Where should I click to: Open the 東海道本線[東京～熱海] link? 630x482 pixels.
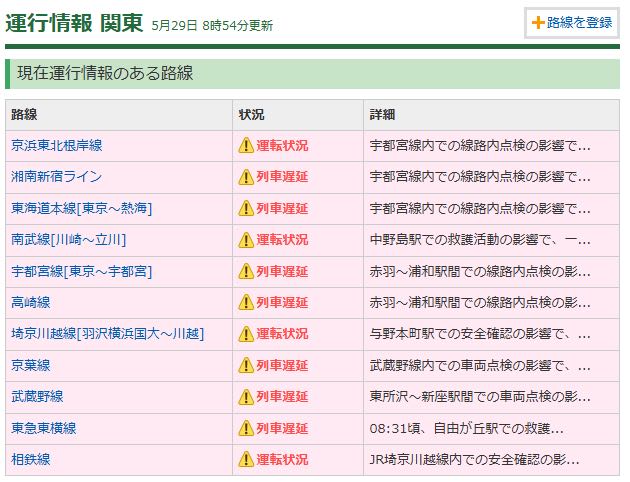point(82,208)
